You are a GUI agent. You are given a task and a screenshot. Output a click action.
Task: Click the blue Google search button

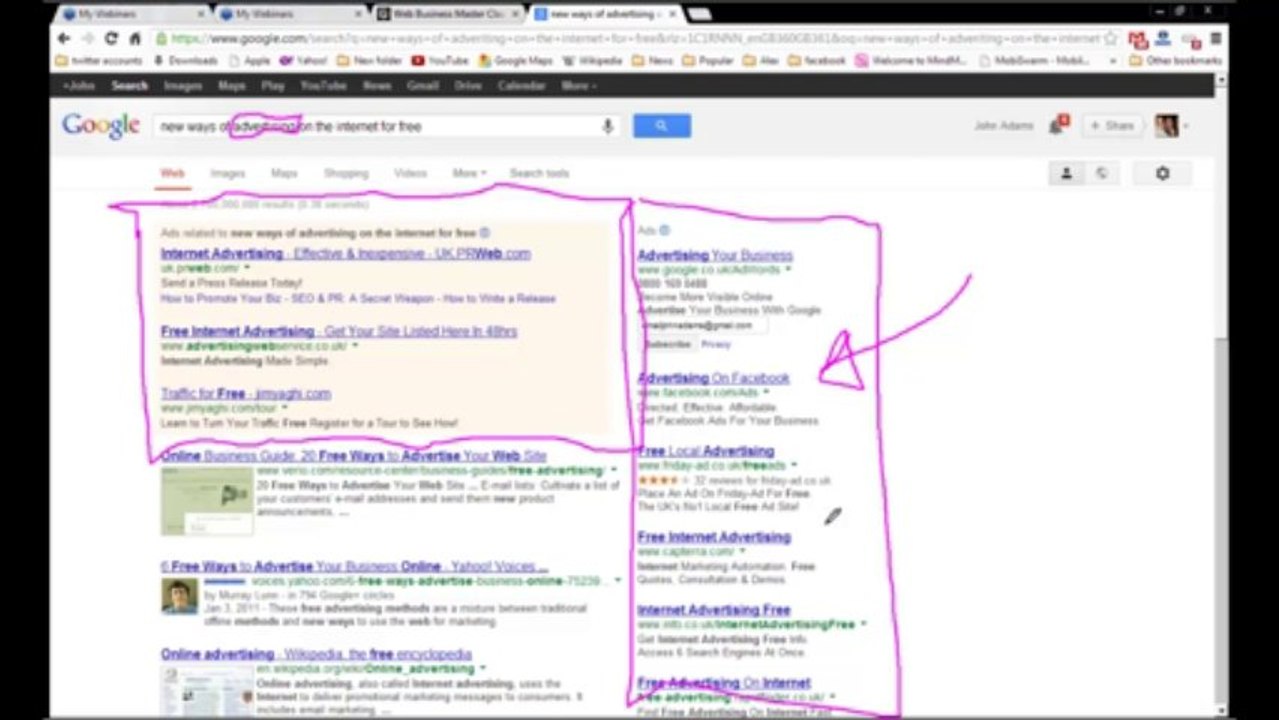point(661,126)
